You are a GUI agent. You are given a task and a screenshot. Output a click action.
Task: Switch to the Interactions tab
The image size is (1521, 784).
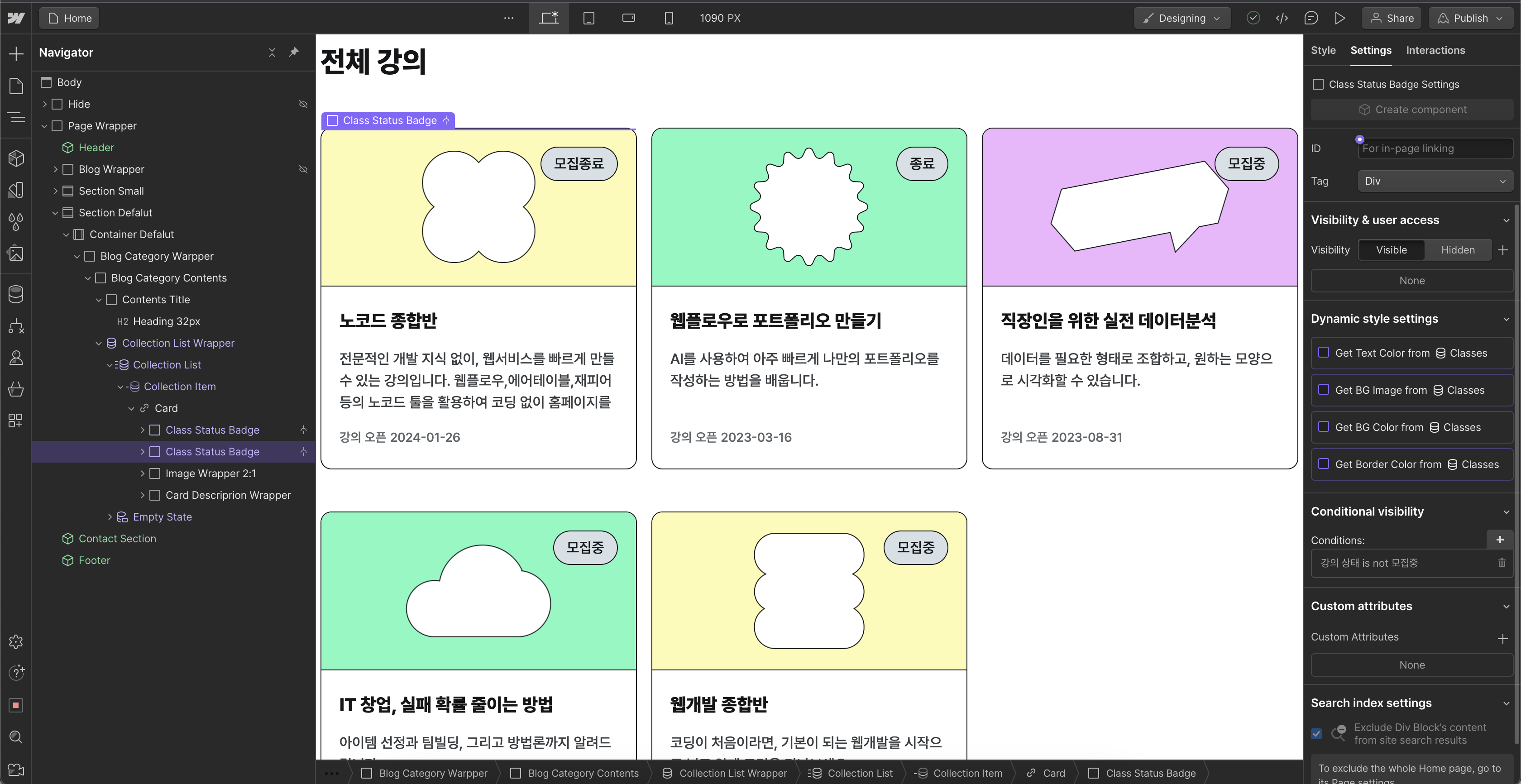1435,50
